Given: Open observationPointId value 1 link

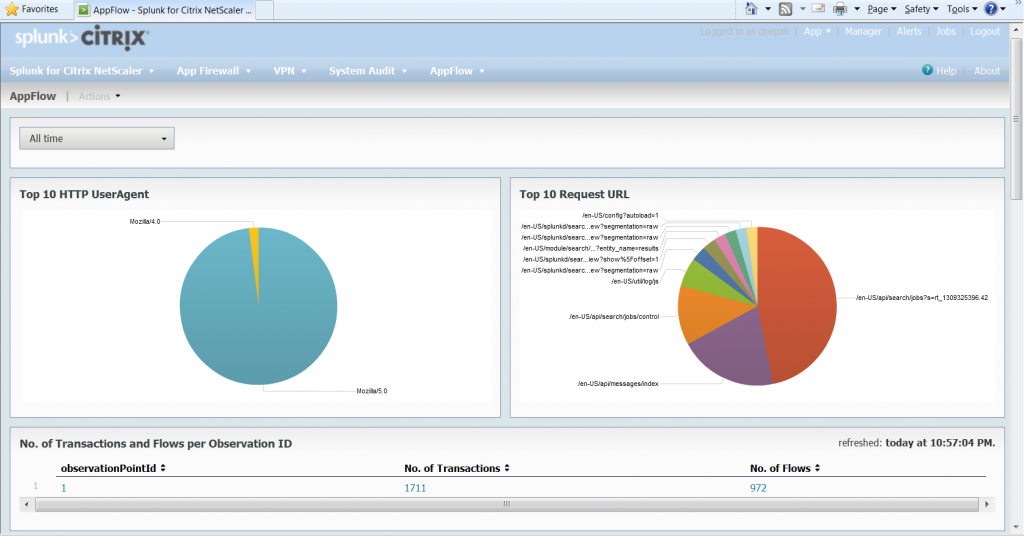Looking at the screenshot, I should coord(63,488).
